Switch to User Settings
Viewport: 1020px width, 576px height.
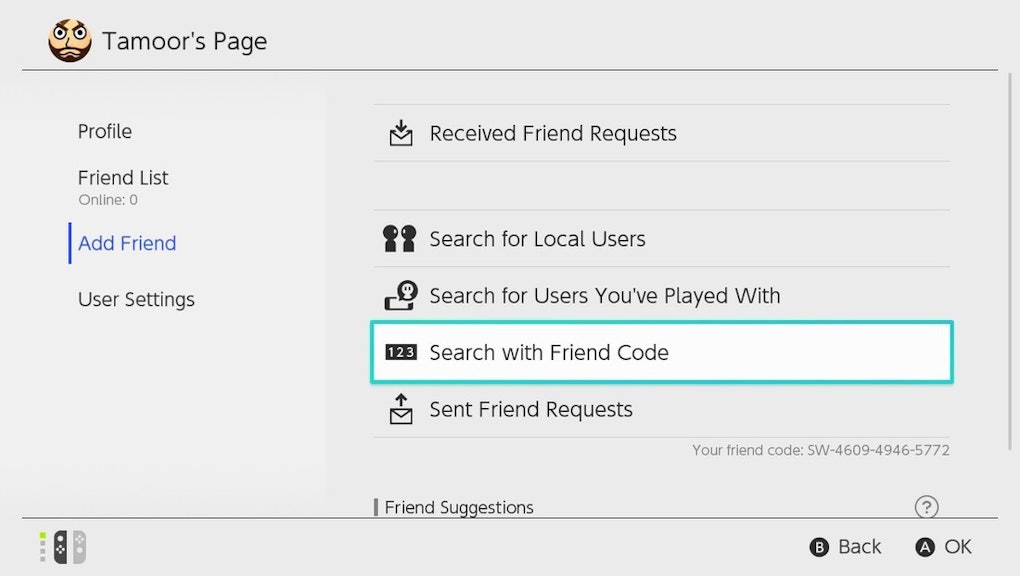[136, 299]
